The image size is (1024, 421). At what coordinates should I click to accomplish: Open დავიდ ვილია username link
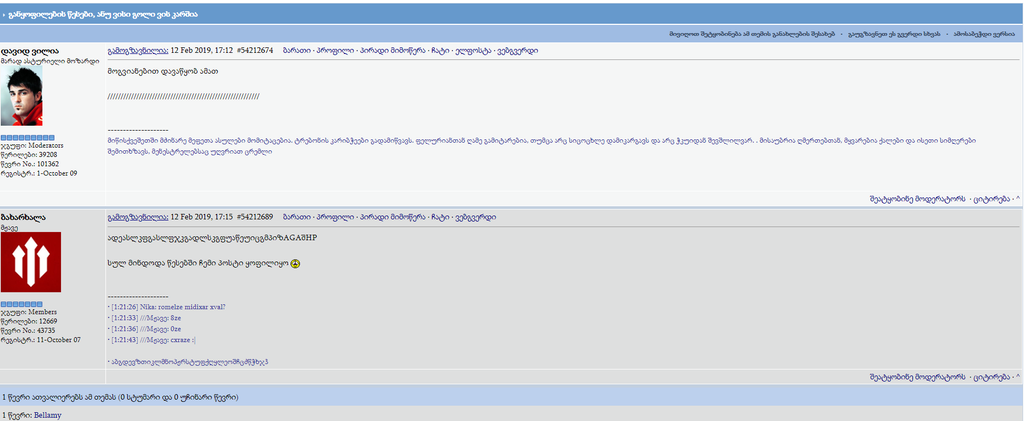pos(30,50)
